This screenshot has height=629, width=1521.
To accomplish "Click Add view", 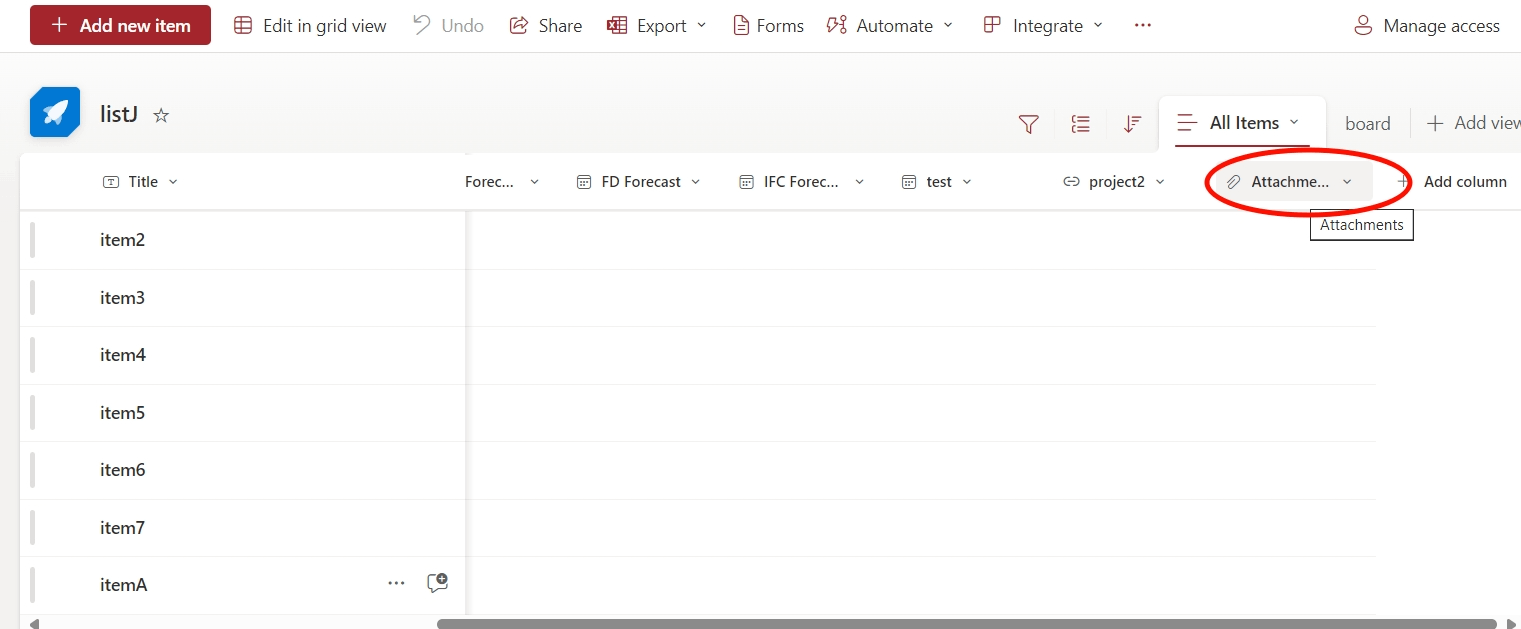I will [x=1473, y=123].
